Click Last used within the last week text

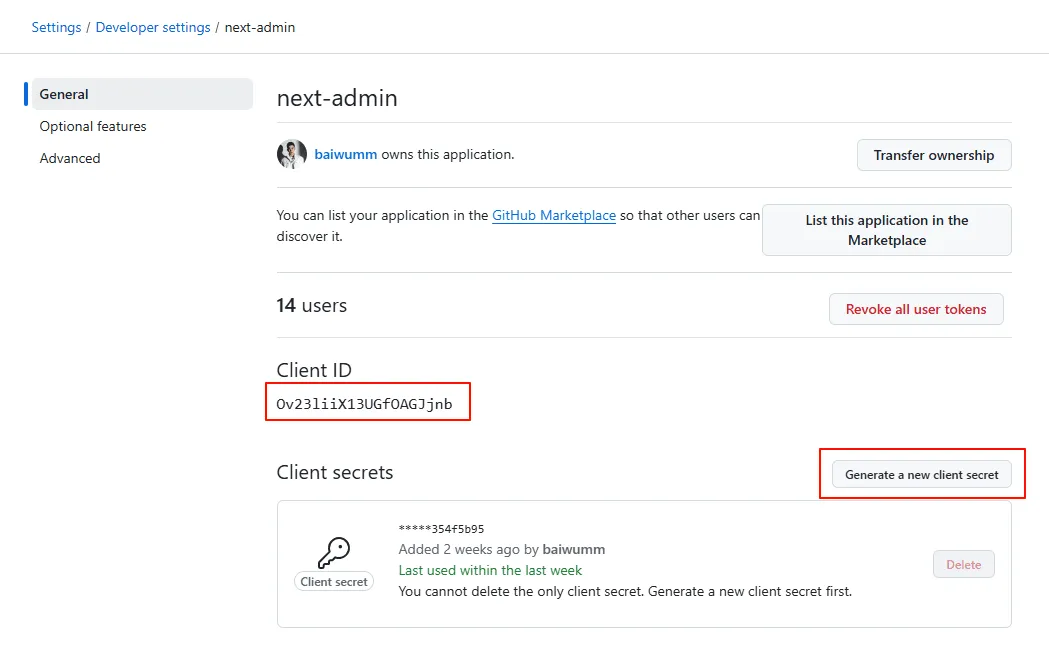tap(490, 571)
